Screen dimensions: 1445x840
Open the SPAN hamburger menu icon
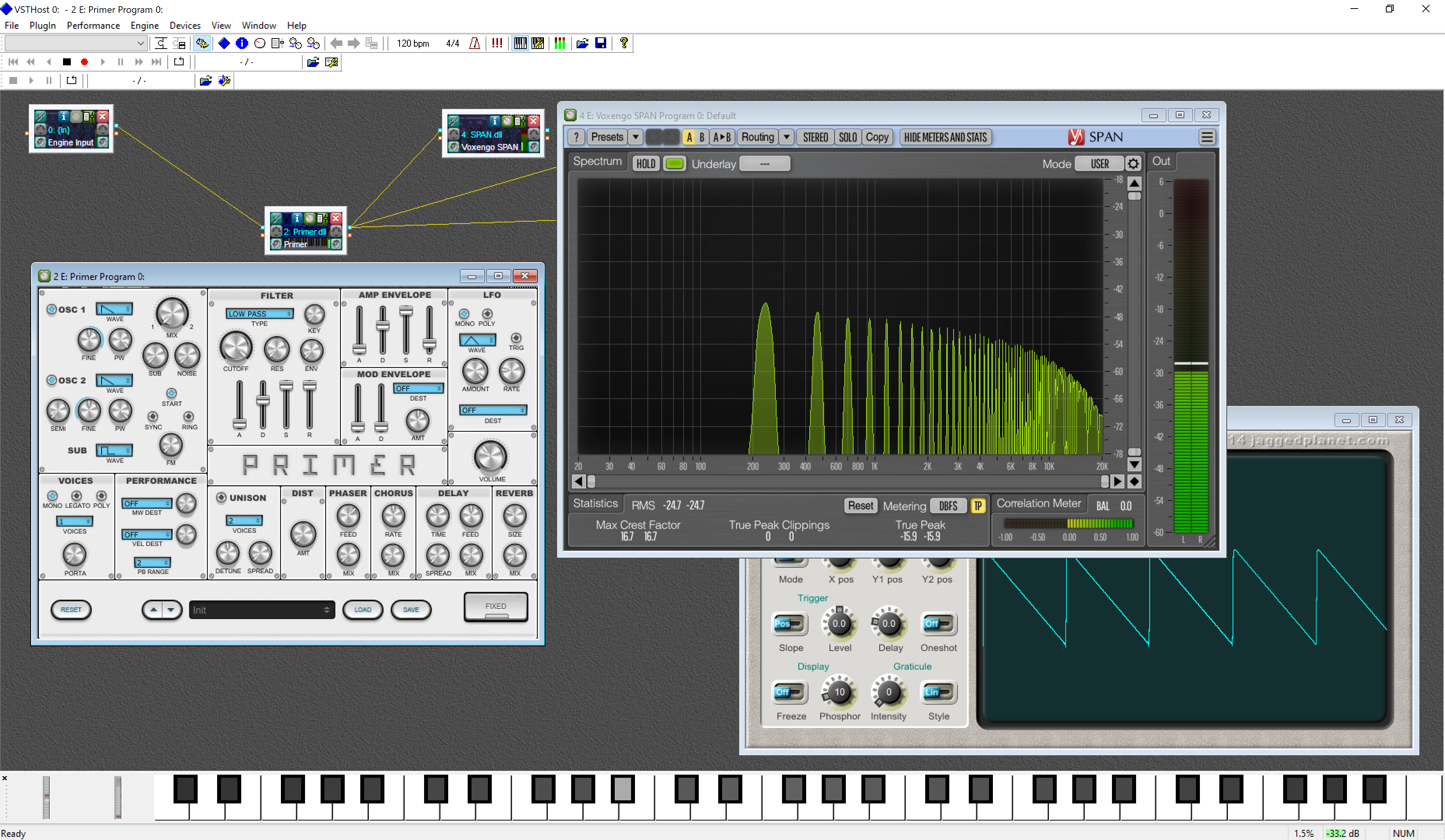coord(1207,138)
